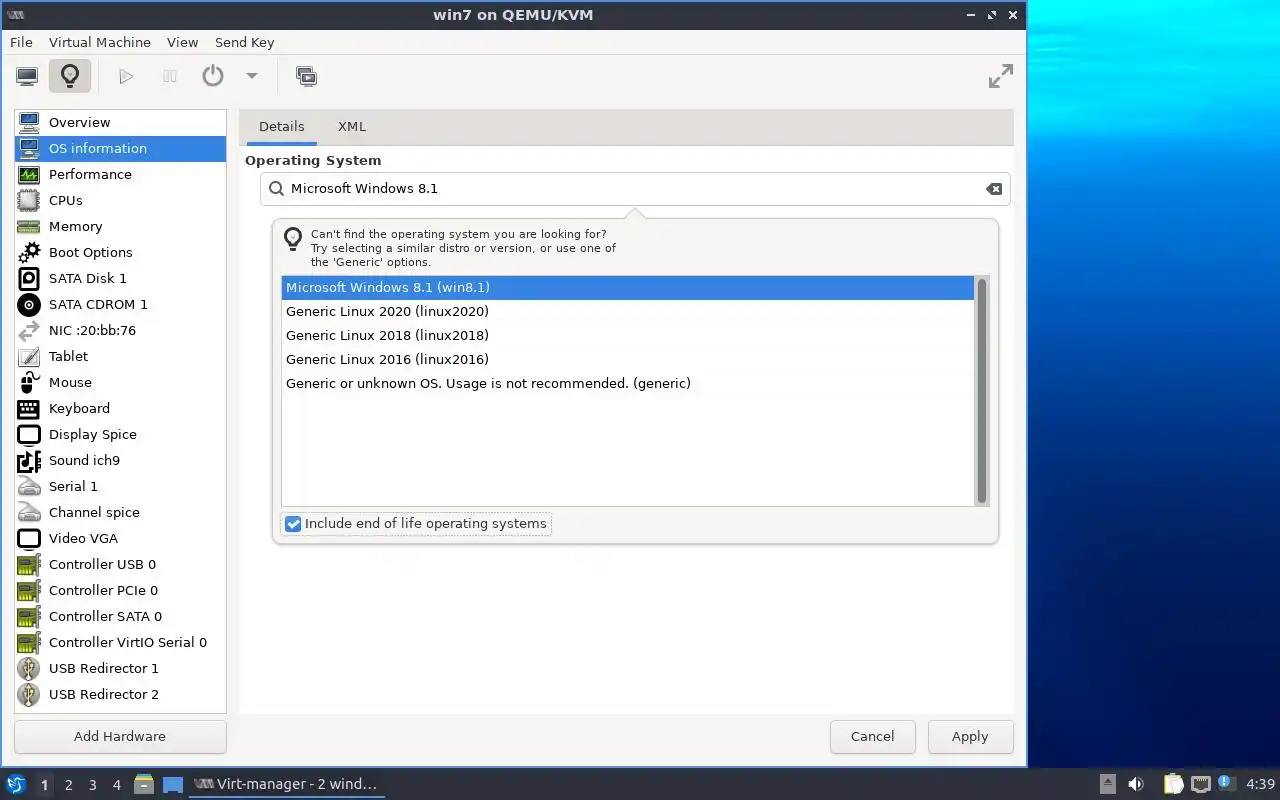This screenshot has height=800, width=1280.
Task: Open Sound ich9 device
Action: [x=120, y=460]
